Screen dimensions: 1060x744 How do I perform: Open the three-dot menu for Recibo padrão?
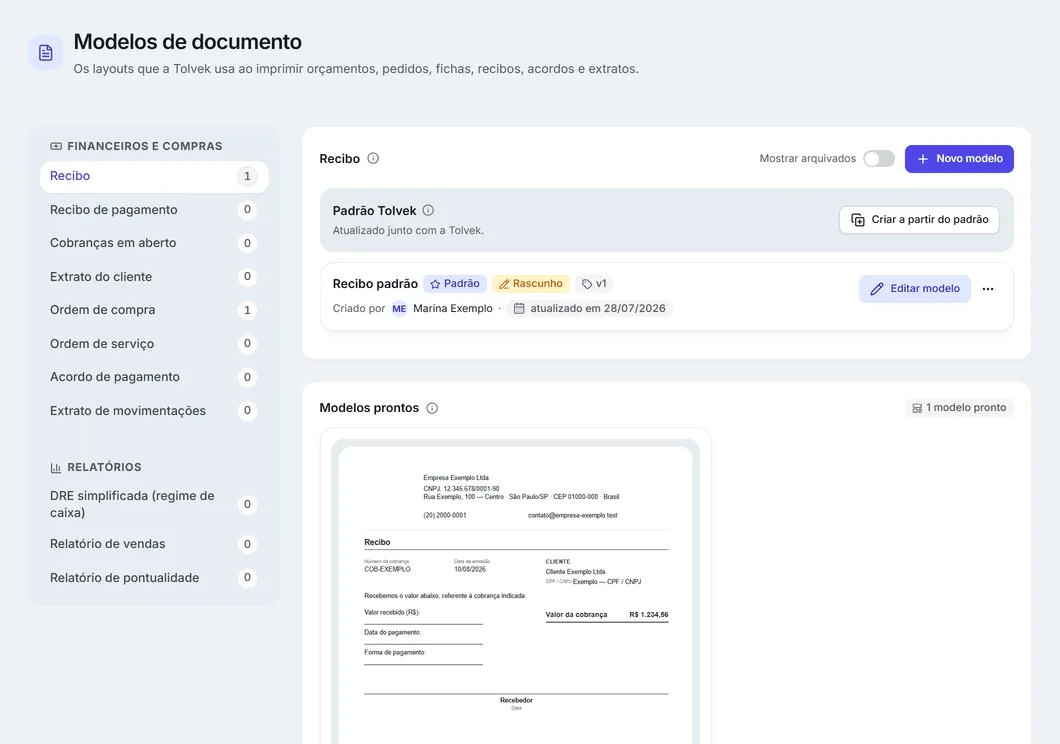point(988,289)
